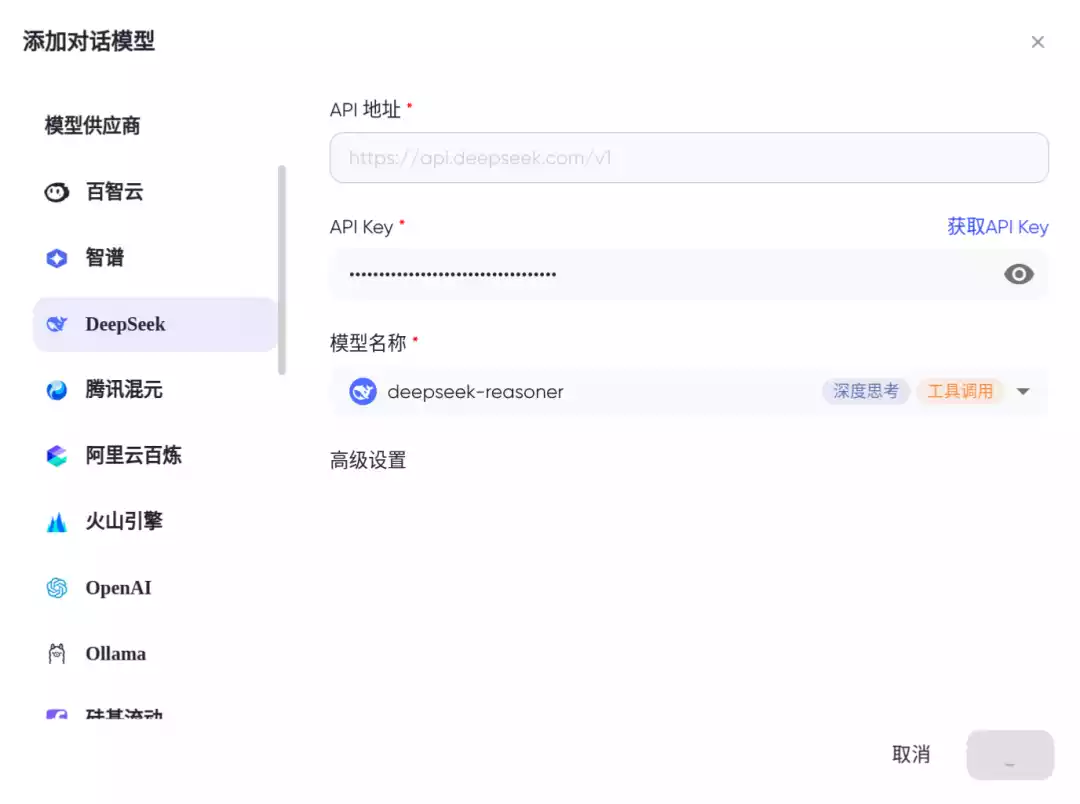1080x804 pixels.
Task: Click the 深度思考 capability tag
Action: [x=866, y=391]
